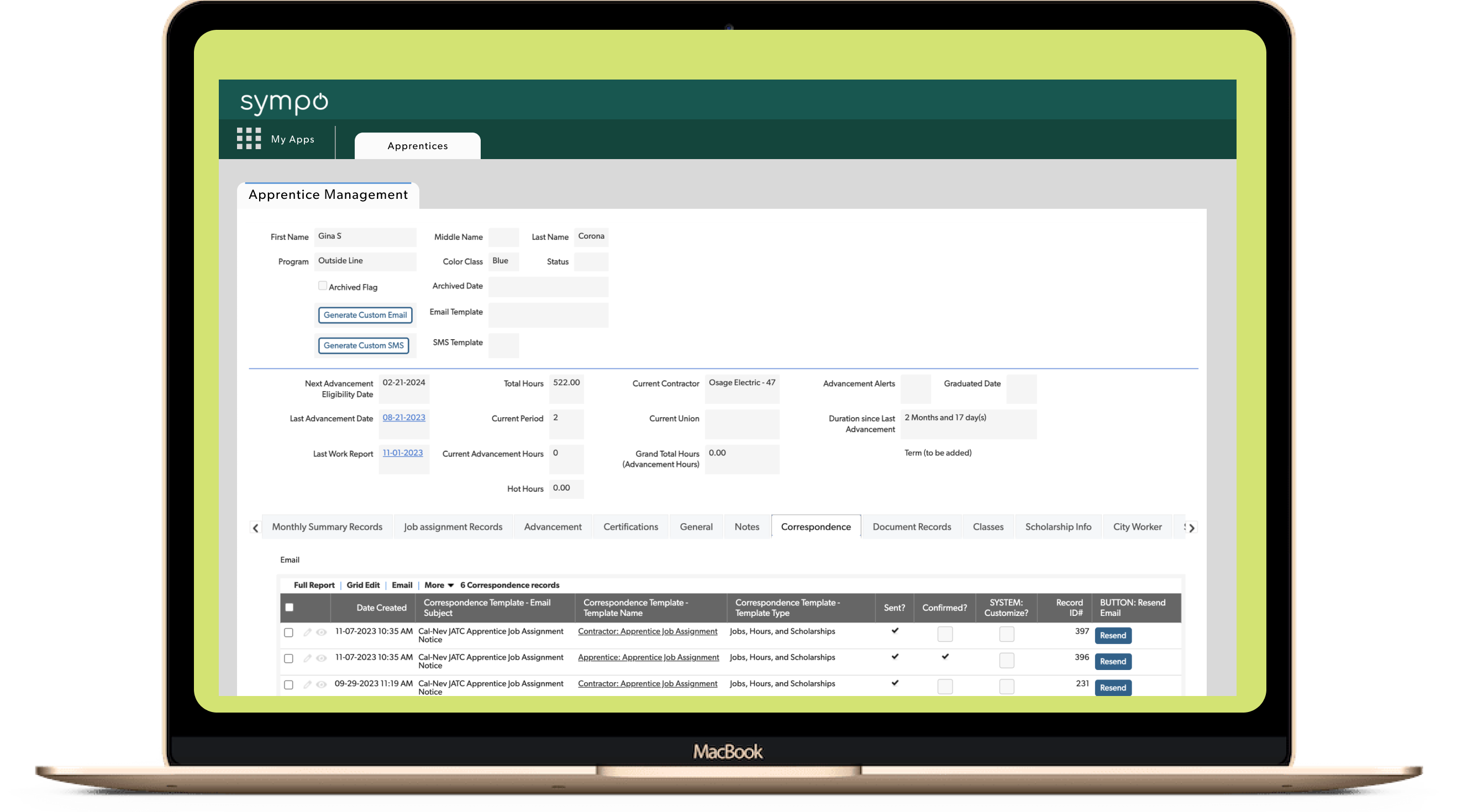Select the row checkbox for record 396
Image resolution: width=1457 pixels, height=812 pixels.
[x=288, y=658]
